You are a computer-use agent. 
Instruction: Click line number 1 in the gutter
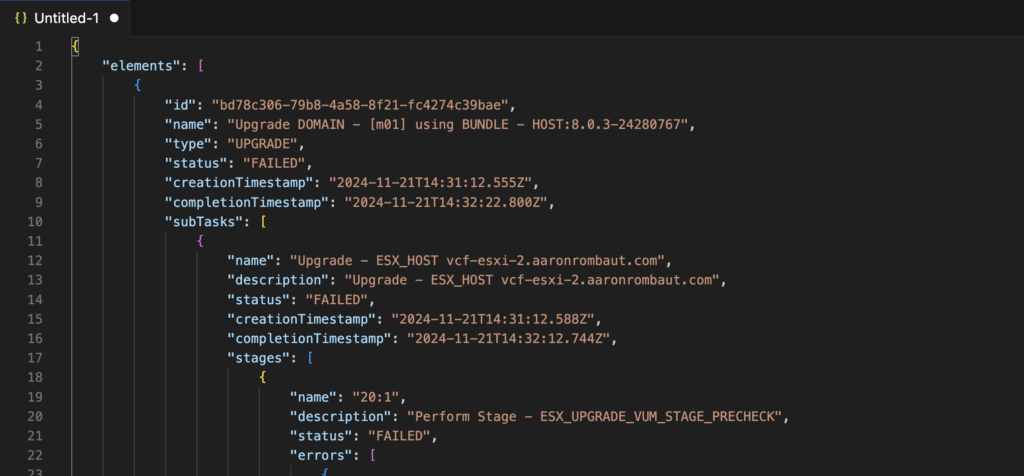[38, 47]
